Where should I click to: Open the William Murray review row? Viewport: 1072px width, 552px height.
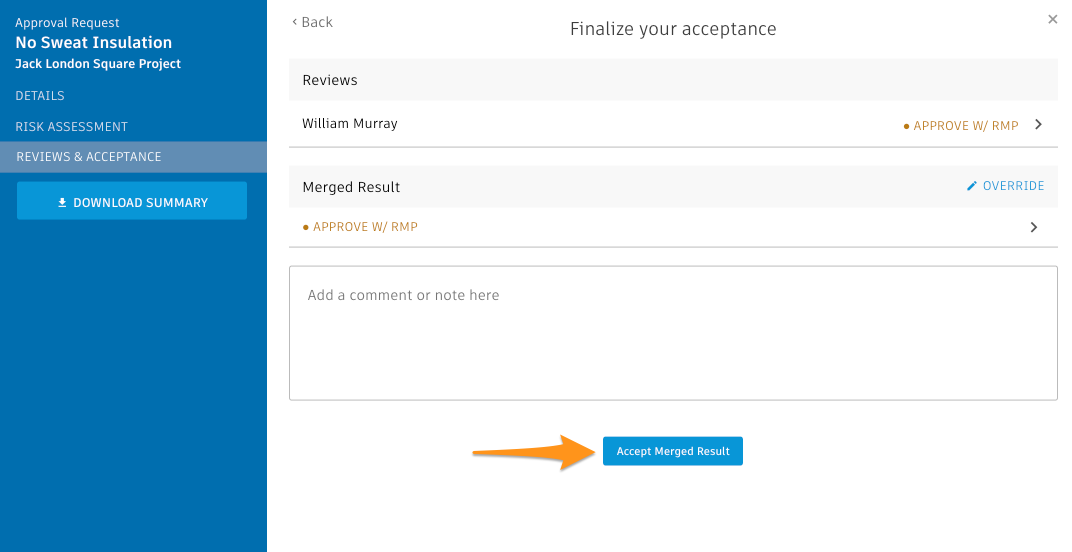click(673, 124)
